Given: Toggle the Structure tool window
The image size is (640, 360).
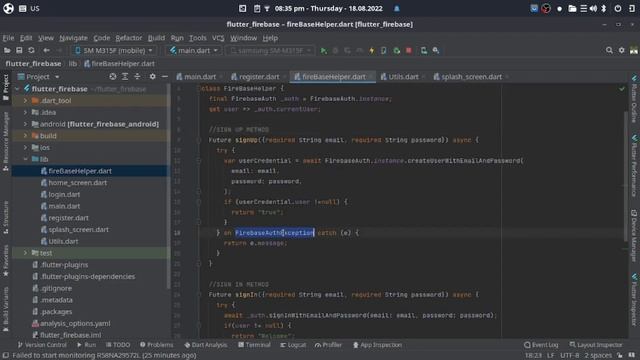Looking at the screenshot, I should click(x=6, y=217).
